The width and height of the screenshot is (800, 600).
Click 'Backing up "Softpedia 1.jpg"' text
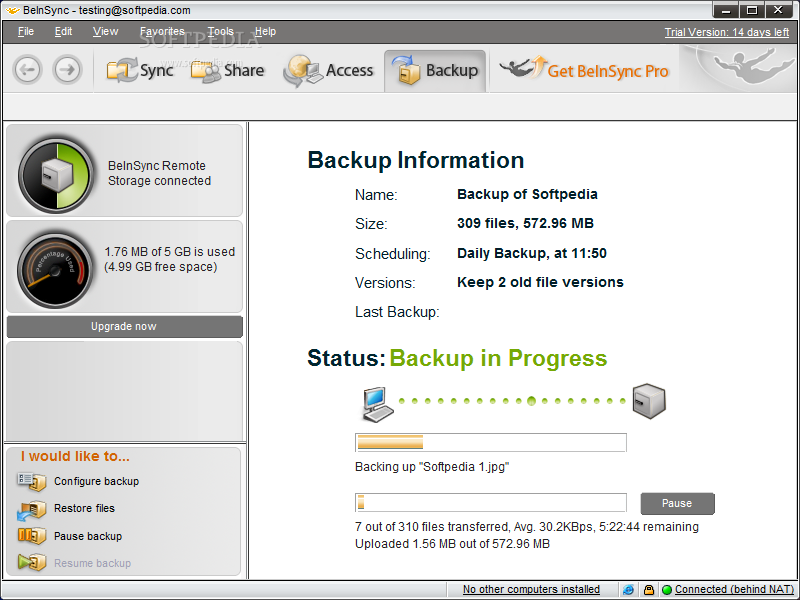pyautogui.click(x=432, y=467)
